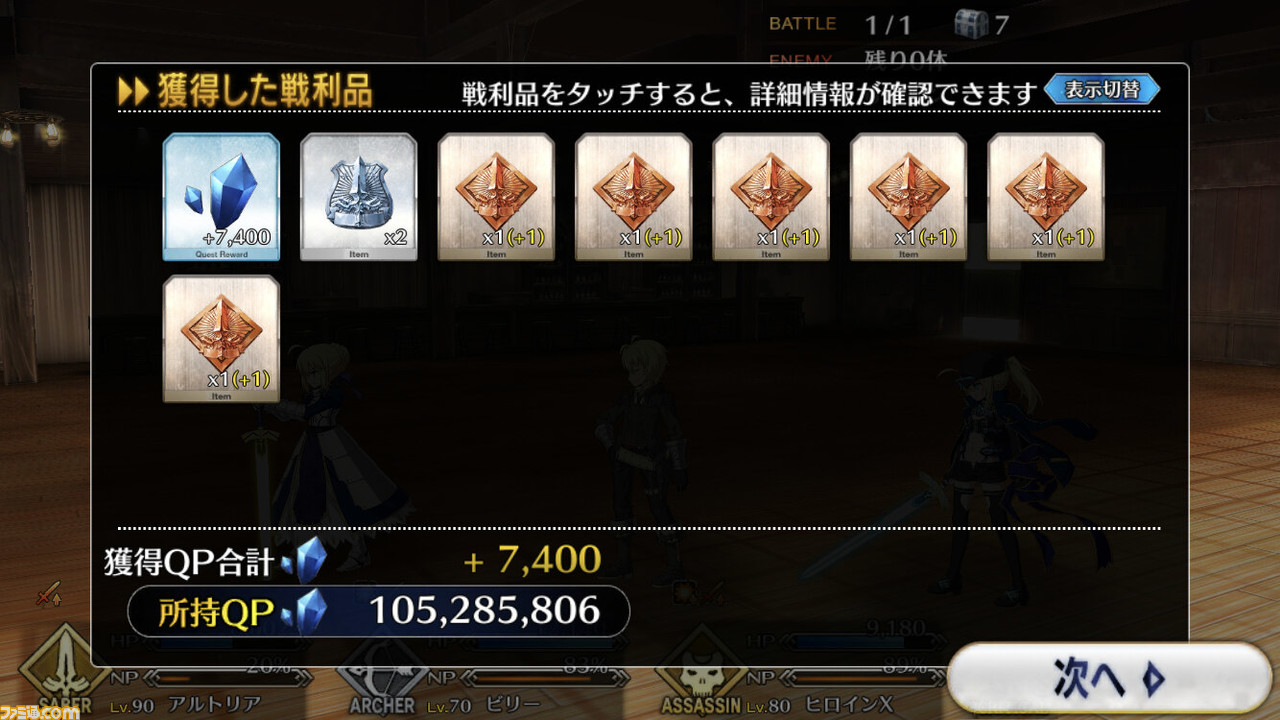The width and height of the screenshot is (1280, 720).
Task: Toggle display with 表示切替 button
Action: point(1102,90)
